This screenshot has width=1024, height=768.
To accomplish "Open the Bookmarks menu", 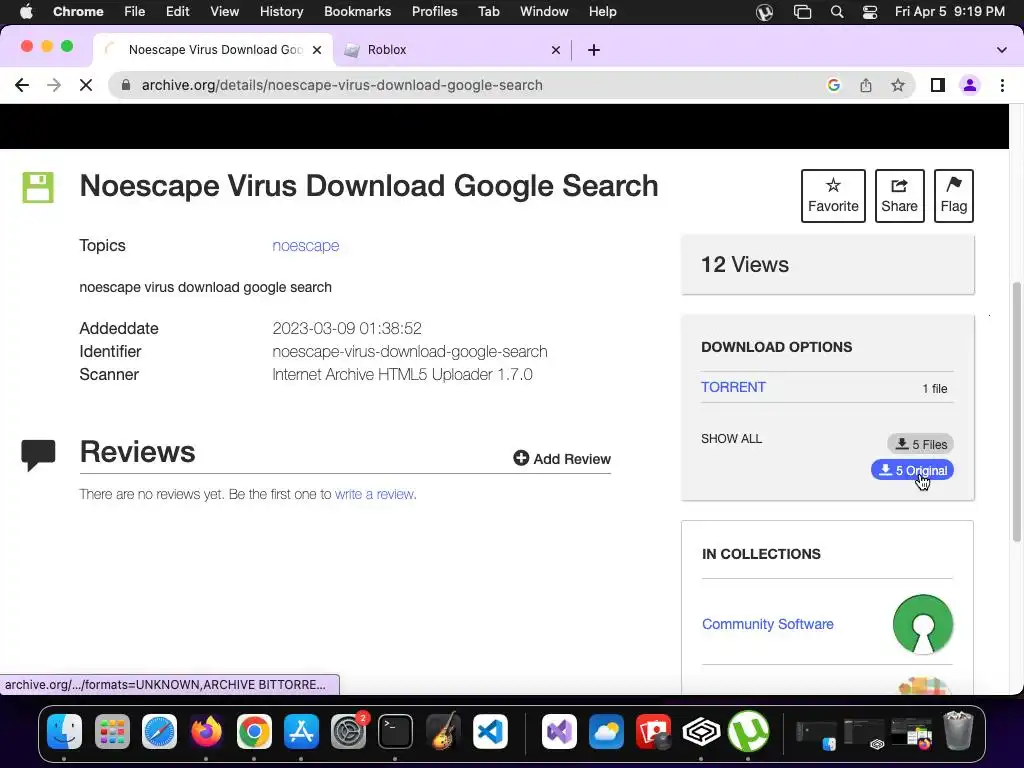I will [x=357, y=12].
